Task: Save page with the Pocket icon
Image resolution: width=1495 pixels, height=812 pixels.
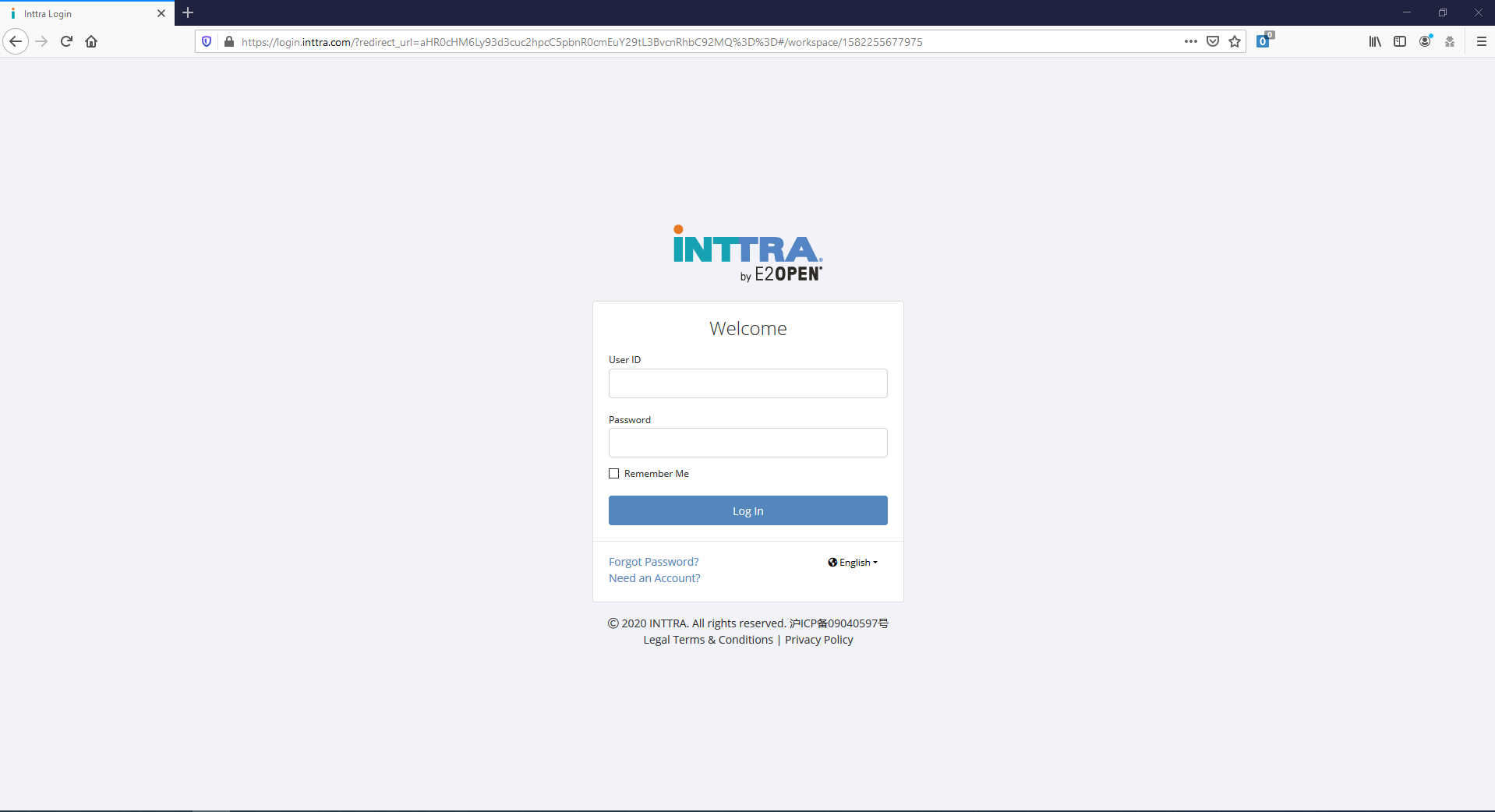Action: coord(1213,41)
